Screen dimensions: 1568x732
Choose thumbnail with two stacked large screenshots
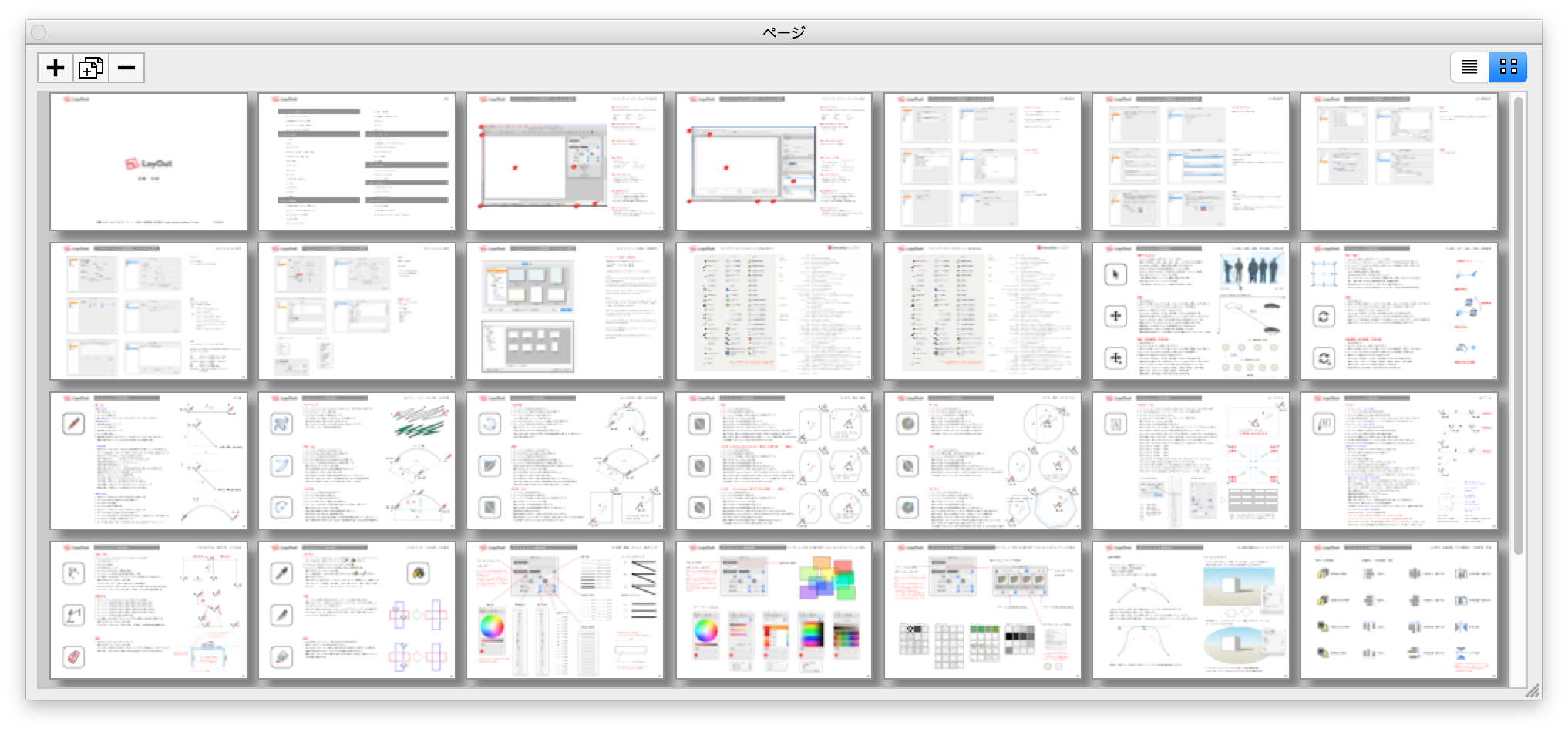point(565,311)
